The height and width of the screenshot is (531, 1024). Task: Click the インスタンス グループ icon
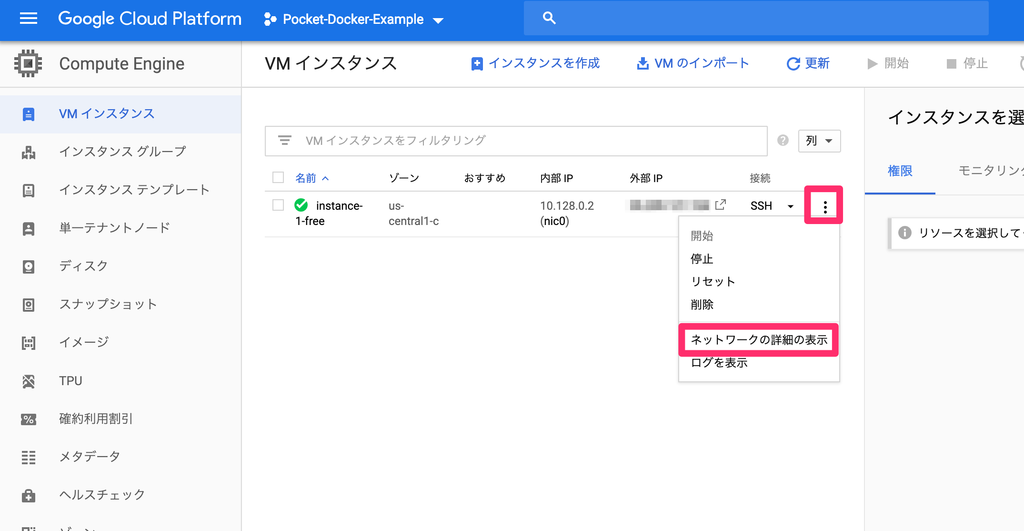28,152
